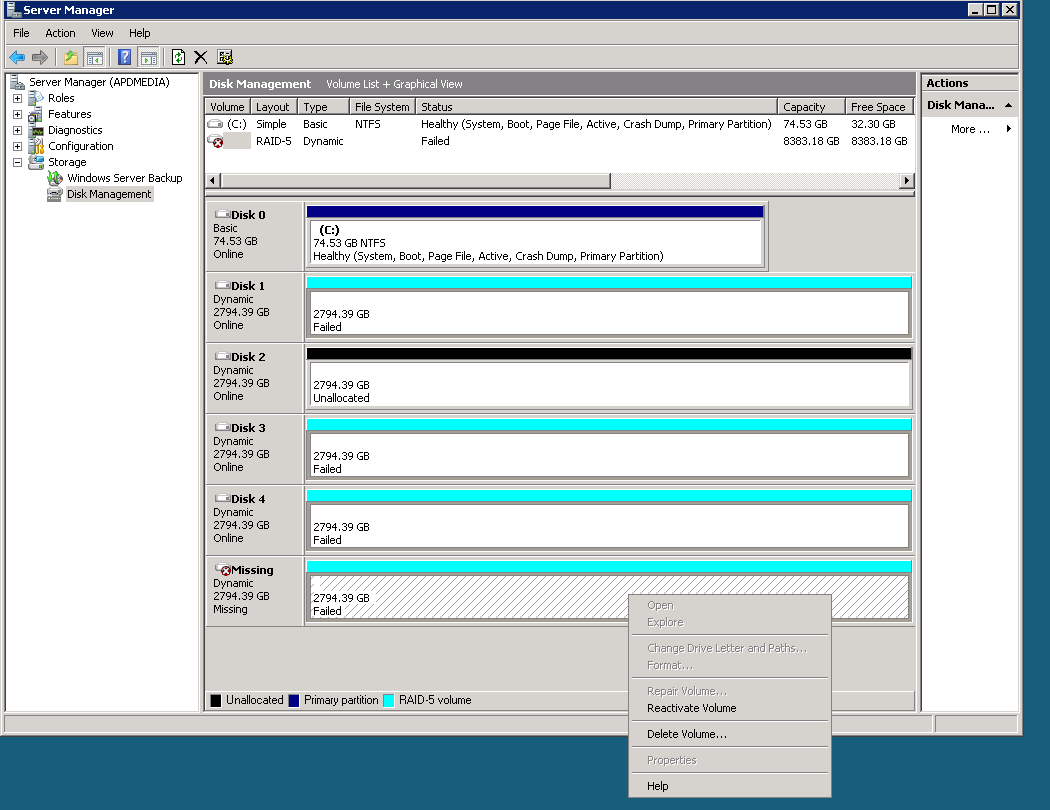Open the View menu

102,33
